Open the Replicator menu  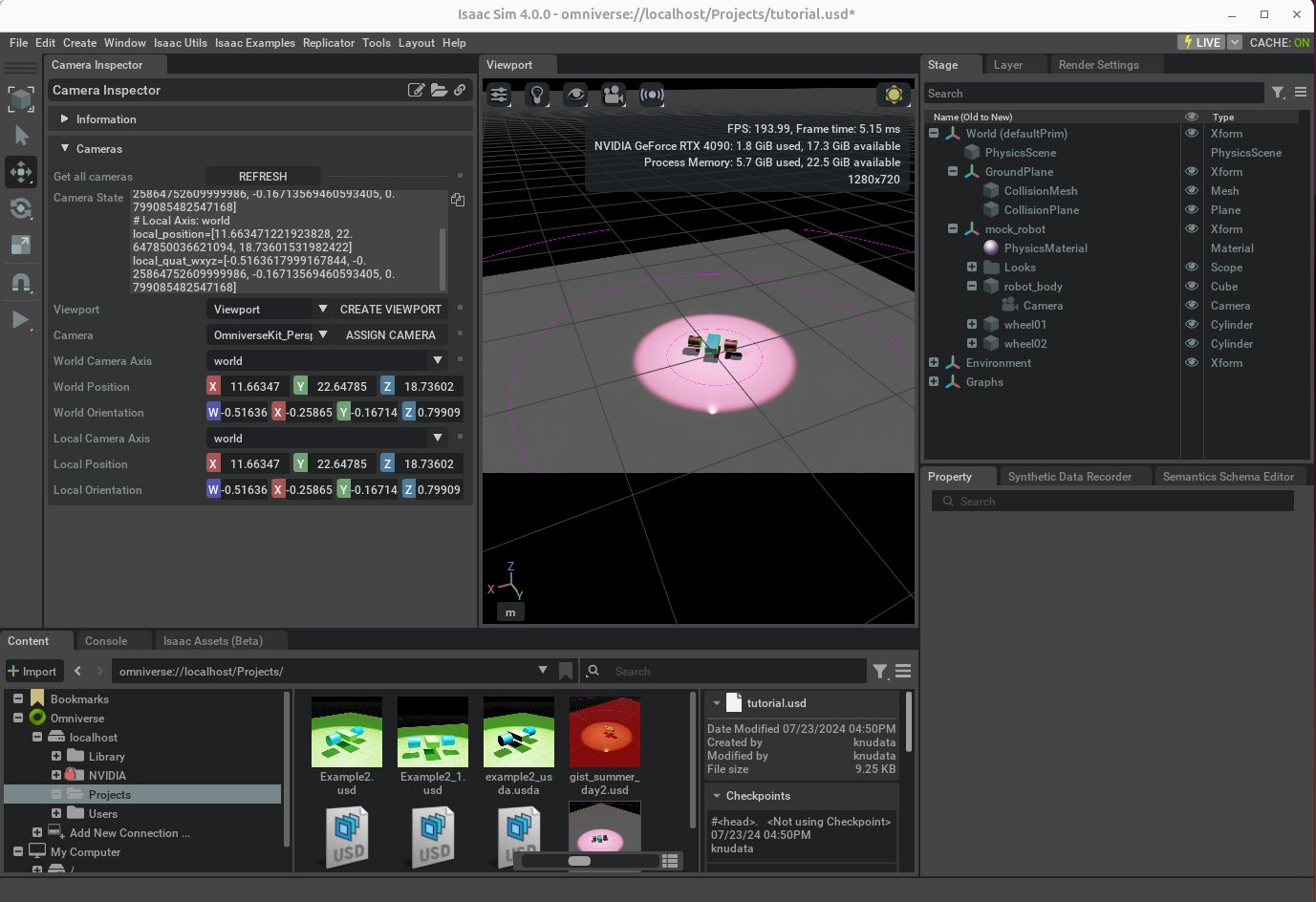click(329, 43)
